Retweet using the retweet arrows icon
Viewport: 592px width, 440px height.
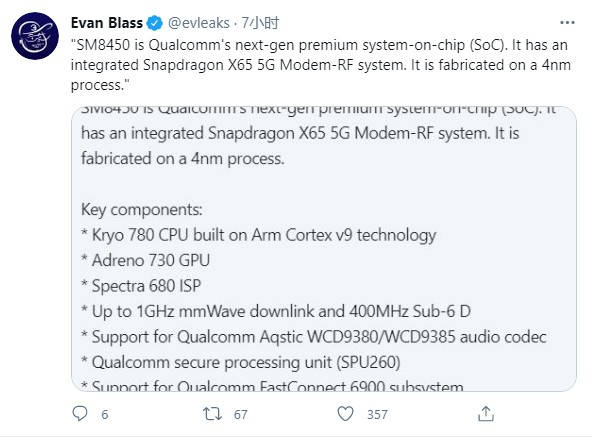tap(212, 414)
